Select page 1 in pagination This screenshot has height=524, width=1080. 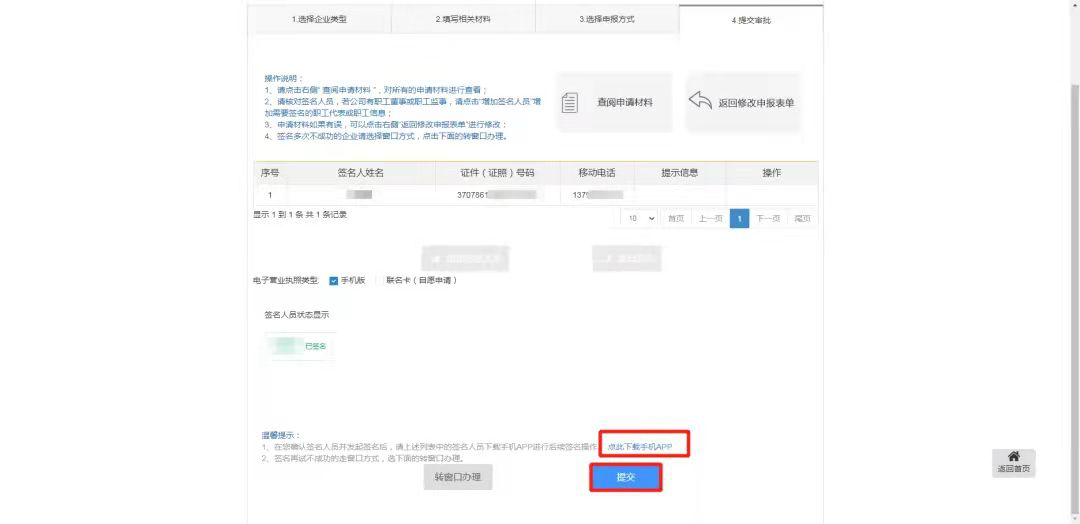[x=739, y=218]
